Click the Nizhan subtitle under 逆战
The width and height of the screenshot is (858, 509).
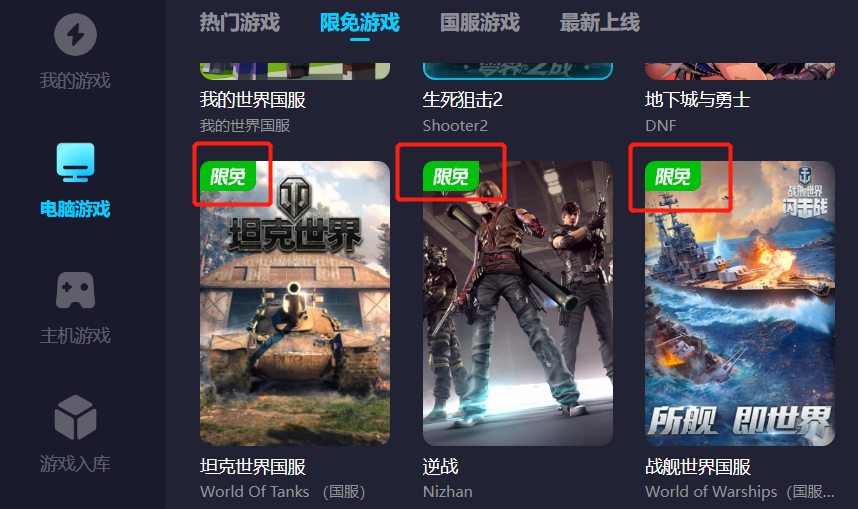click(448, 491)
